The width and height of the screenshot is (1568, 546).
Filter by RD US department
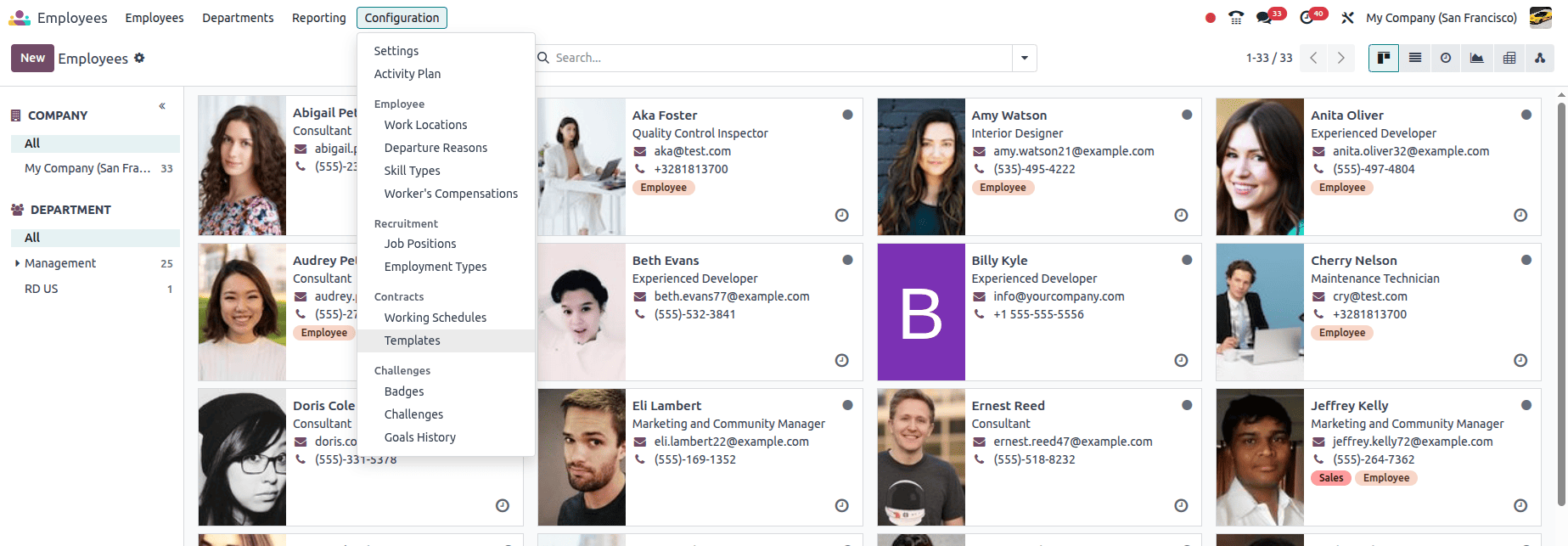tap(95, 289)
